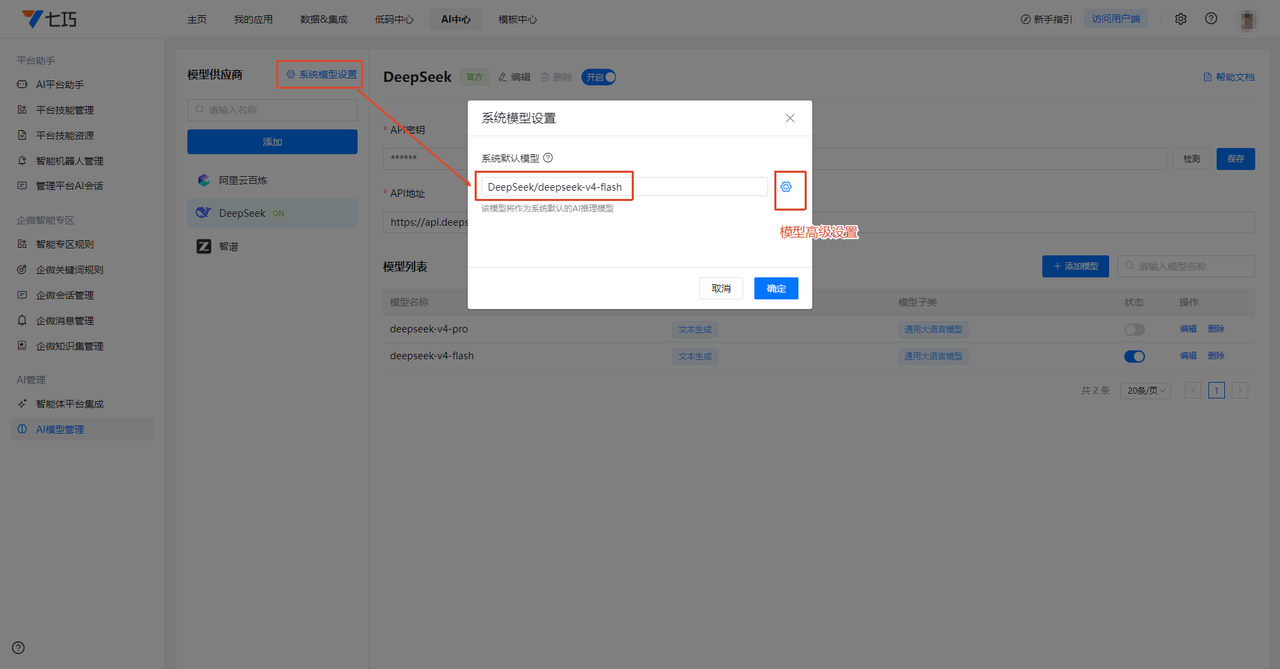This screenshot has height=669, width=1280.
Task: Go to next page arrow
Action: (1240, 391)
